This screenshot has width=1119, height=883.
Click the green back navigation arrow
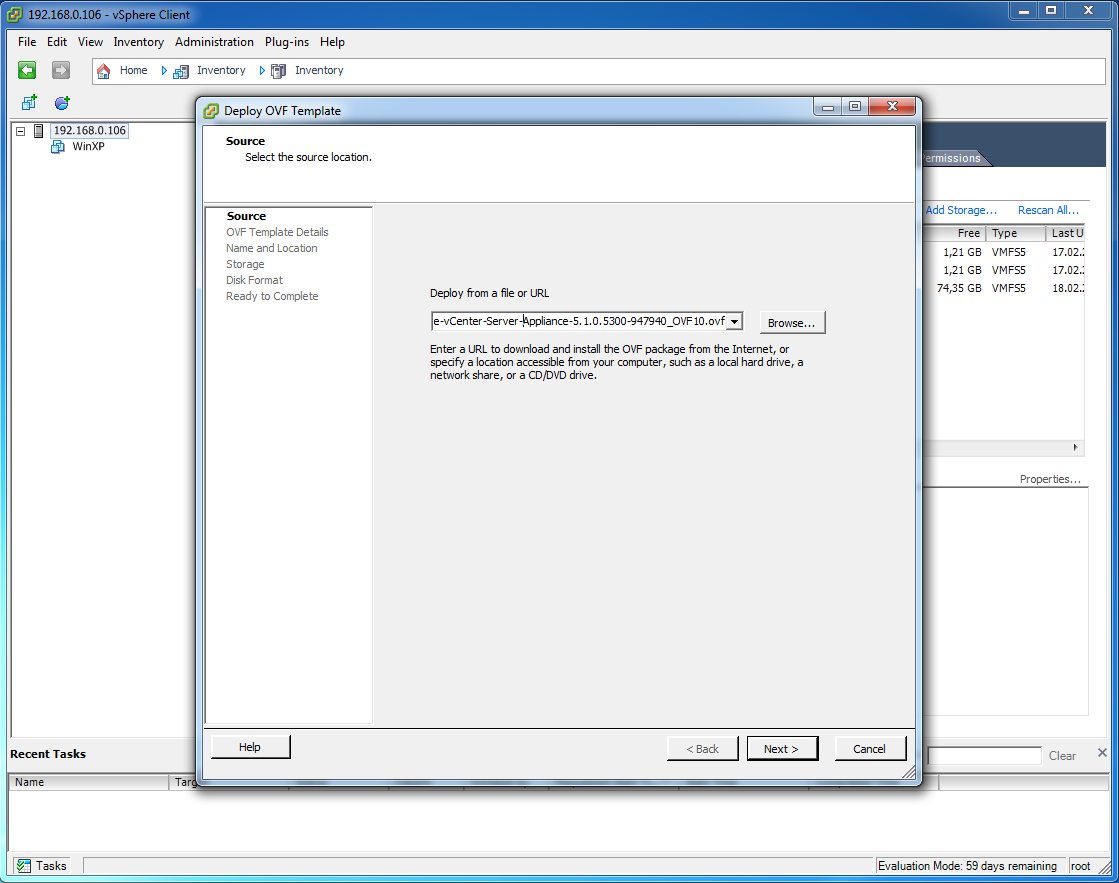tap(27, 70)
